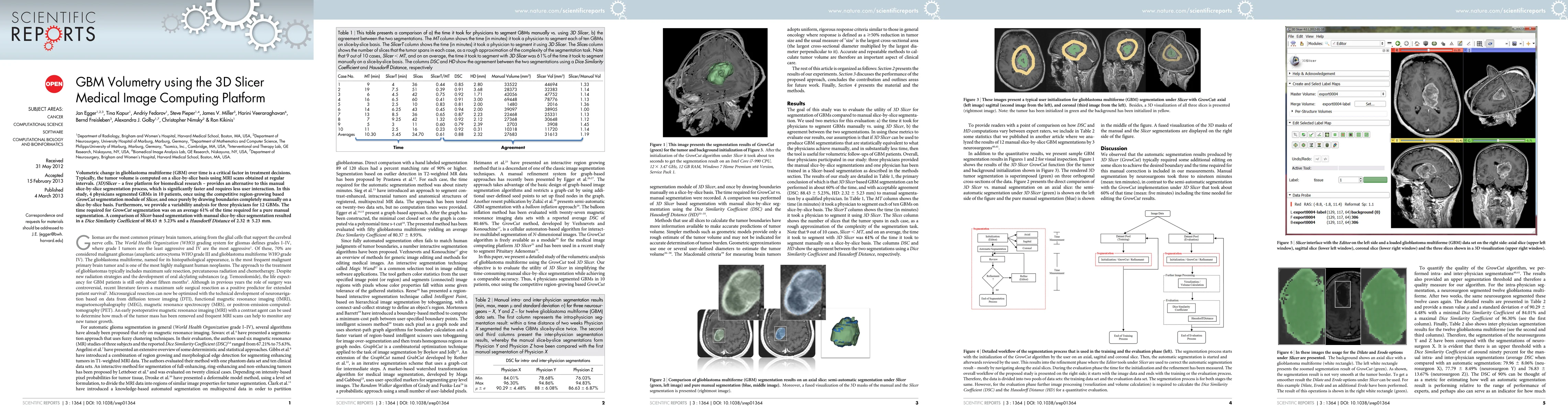Screen dimensions: 1568x412
Task: Click the green tissue label color swatch
Action: pos(1375,180)
